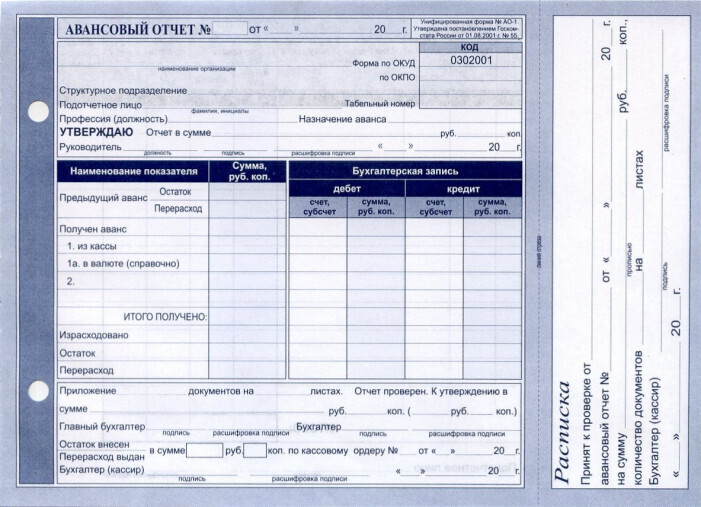The width and height of the screenshot is (701, 507).
Task: Click the "Руководитель" label
Action: [x=90, y=147]
